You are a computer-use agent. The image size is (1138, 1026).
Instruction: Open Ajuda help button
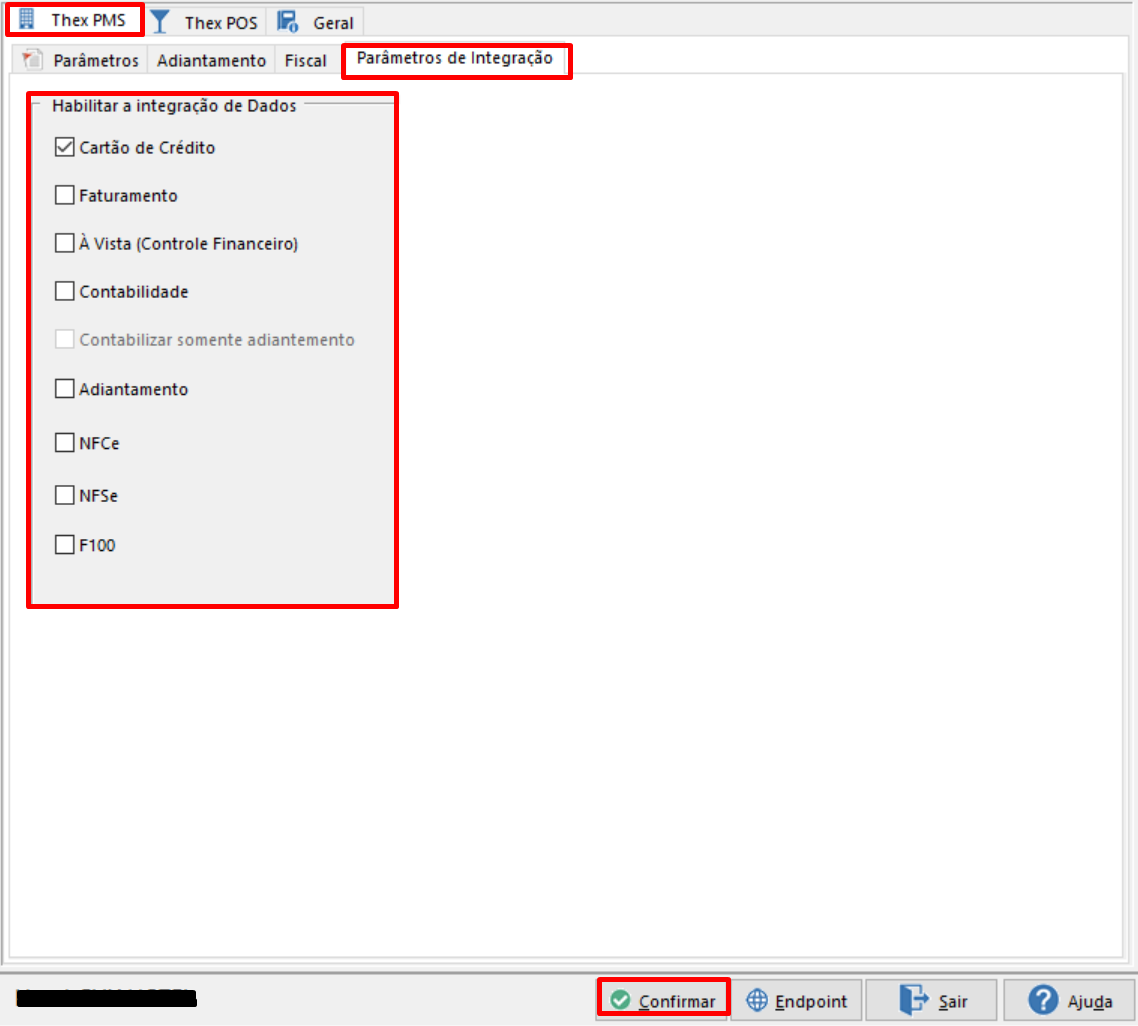(1070, 1000)
